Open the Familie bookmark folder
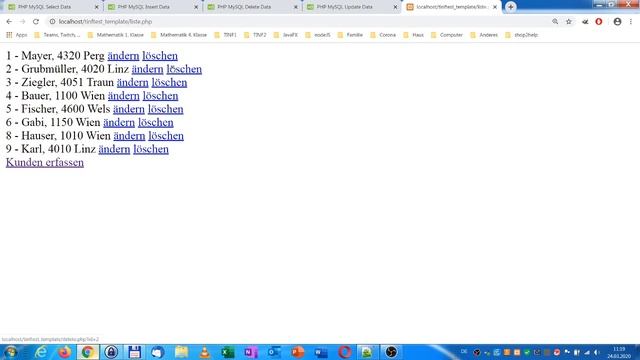The height and width of the screenshot is (360, 640). [x=350, y=35]
